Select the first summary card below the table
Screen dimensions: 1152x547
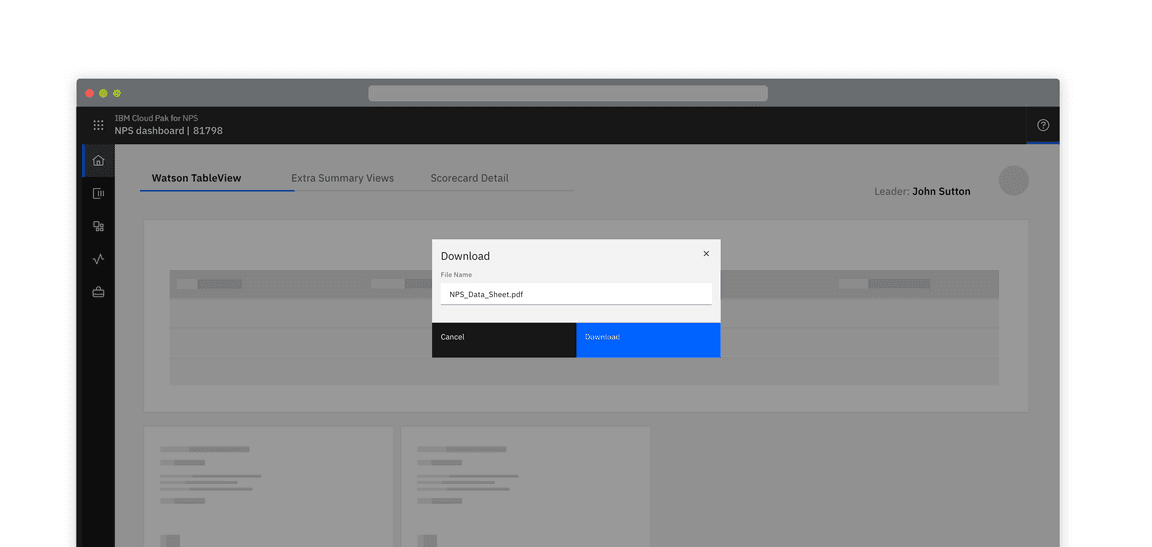[x=268, y=486]
